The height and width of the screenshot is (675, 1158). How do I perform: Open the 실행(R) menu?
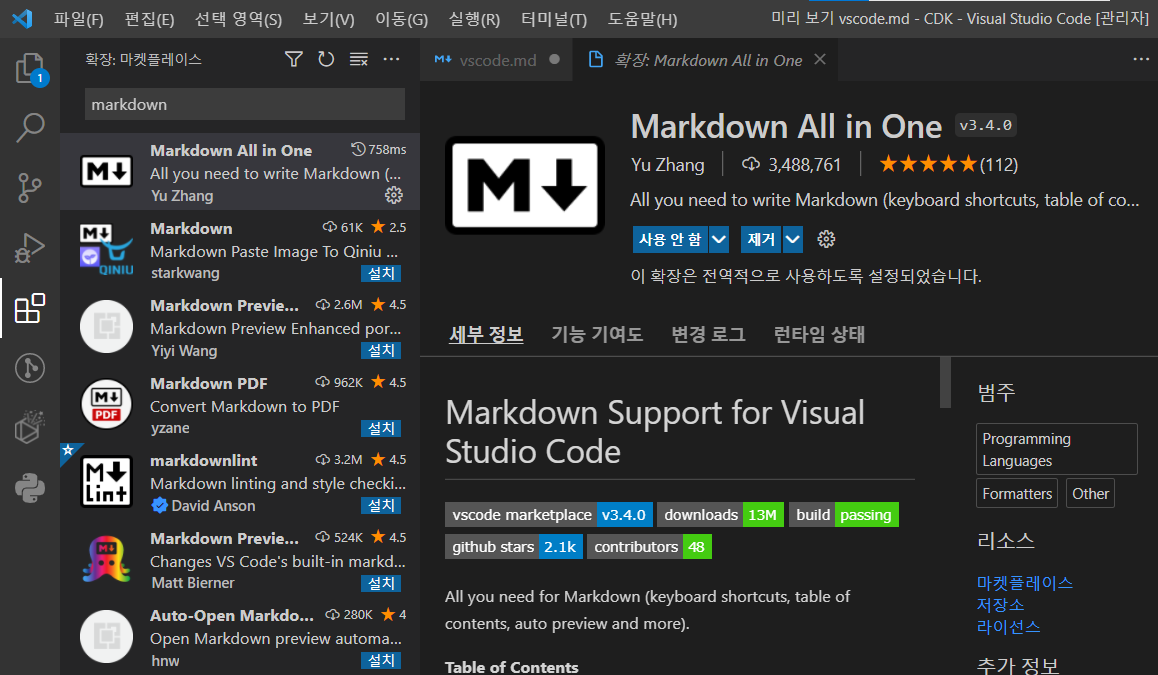click(x=474, y=19)
